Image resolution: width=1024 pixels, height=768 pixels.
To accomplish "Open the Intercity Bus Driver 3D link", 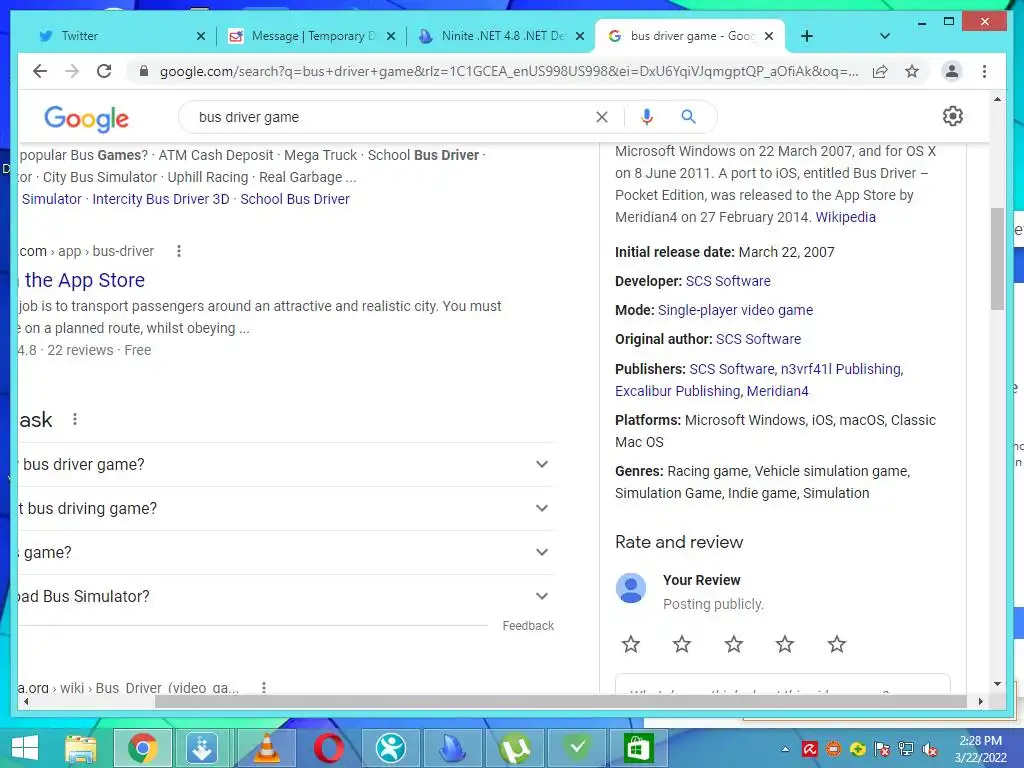I will click(161, 199).
